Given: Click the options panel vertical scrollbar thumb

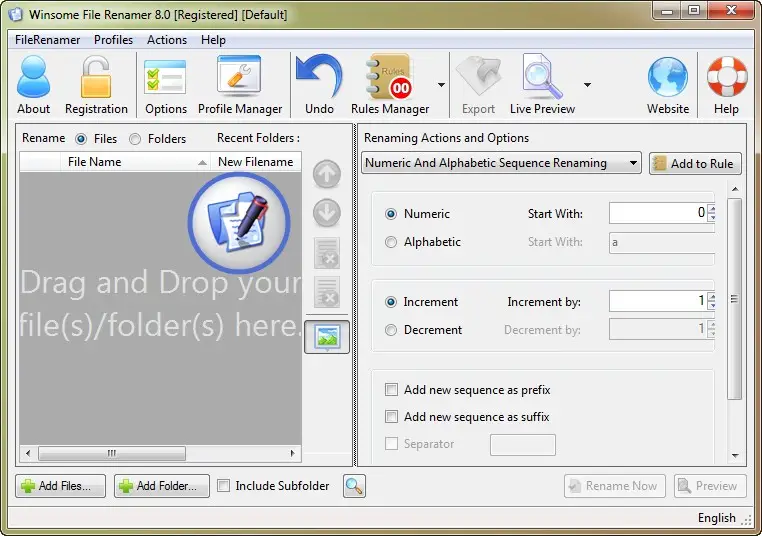Looking at the screenshot, I should click(x=735, y=298).
